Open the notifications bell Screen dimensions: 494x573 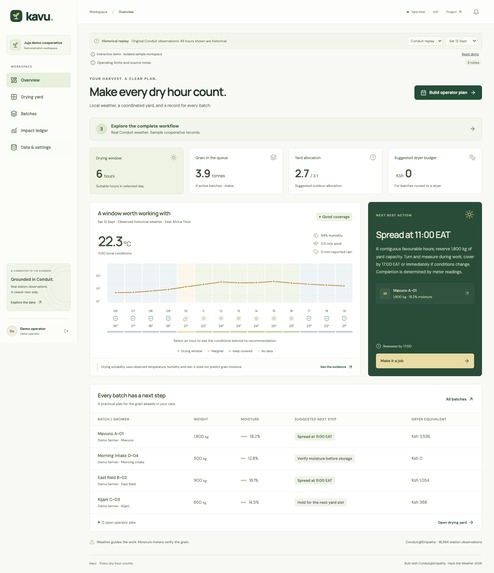coord(476,12)
